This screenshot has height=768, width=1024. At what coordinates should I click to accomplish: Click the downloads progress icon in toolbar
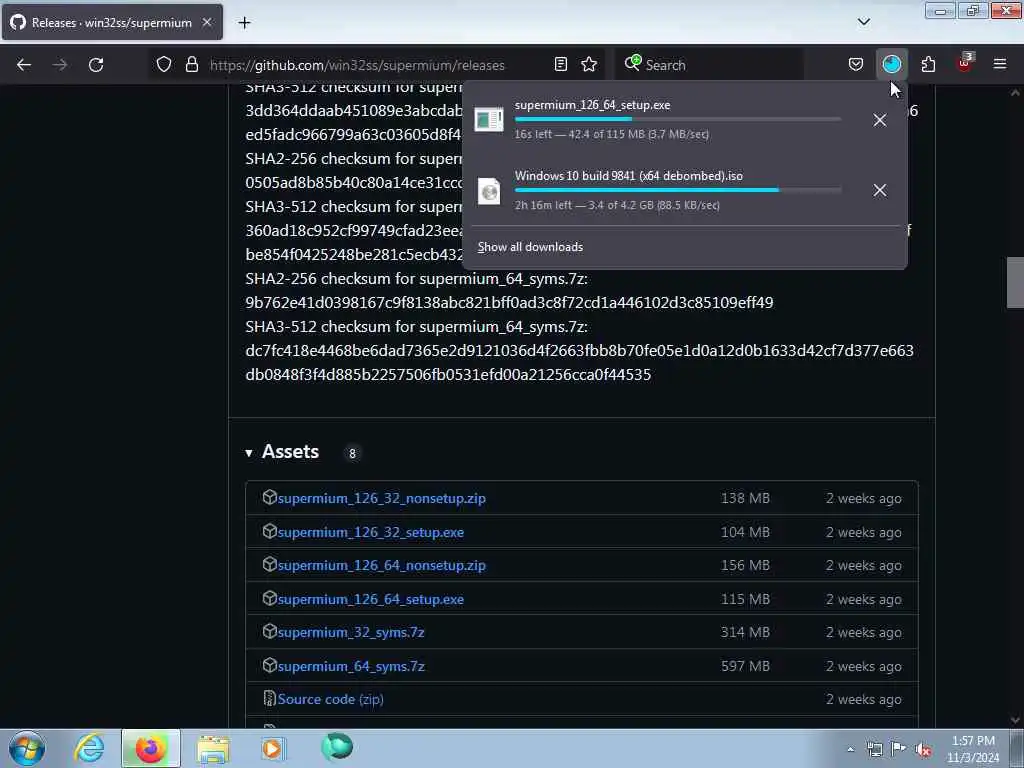pos(891,64)
